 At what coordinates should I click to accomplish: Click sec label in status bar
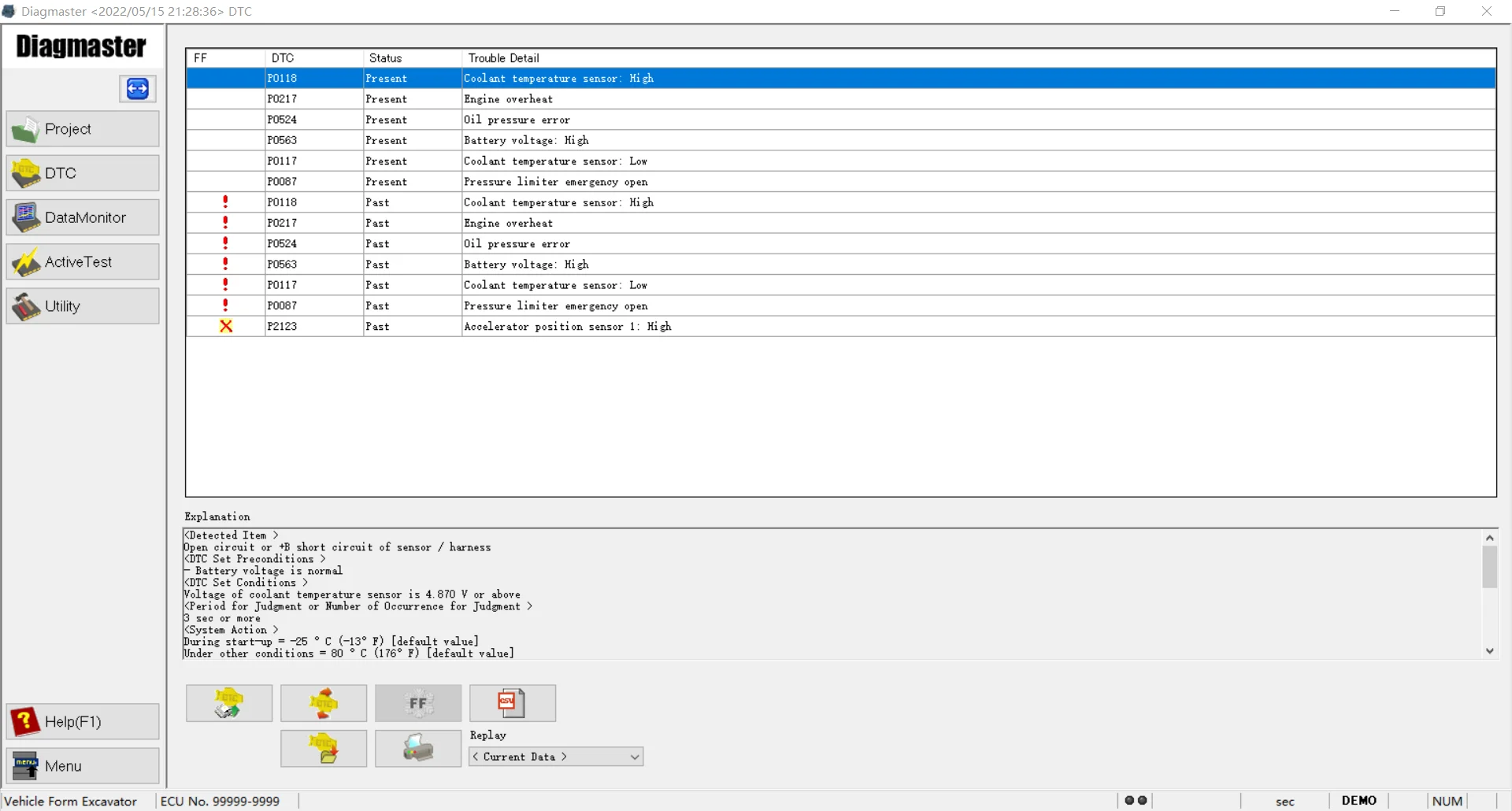tap(1285, 802)
